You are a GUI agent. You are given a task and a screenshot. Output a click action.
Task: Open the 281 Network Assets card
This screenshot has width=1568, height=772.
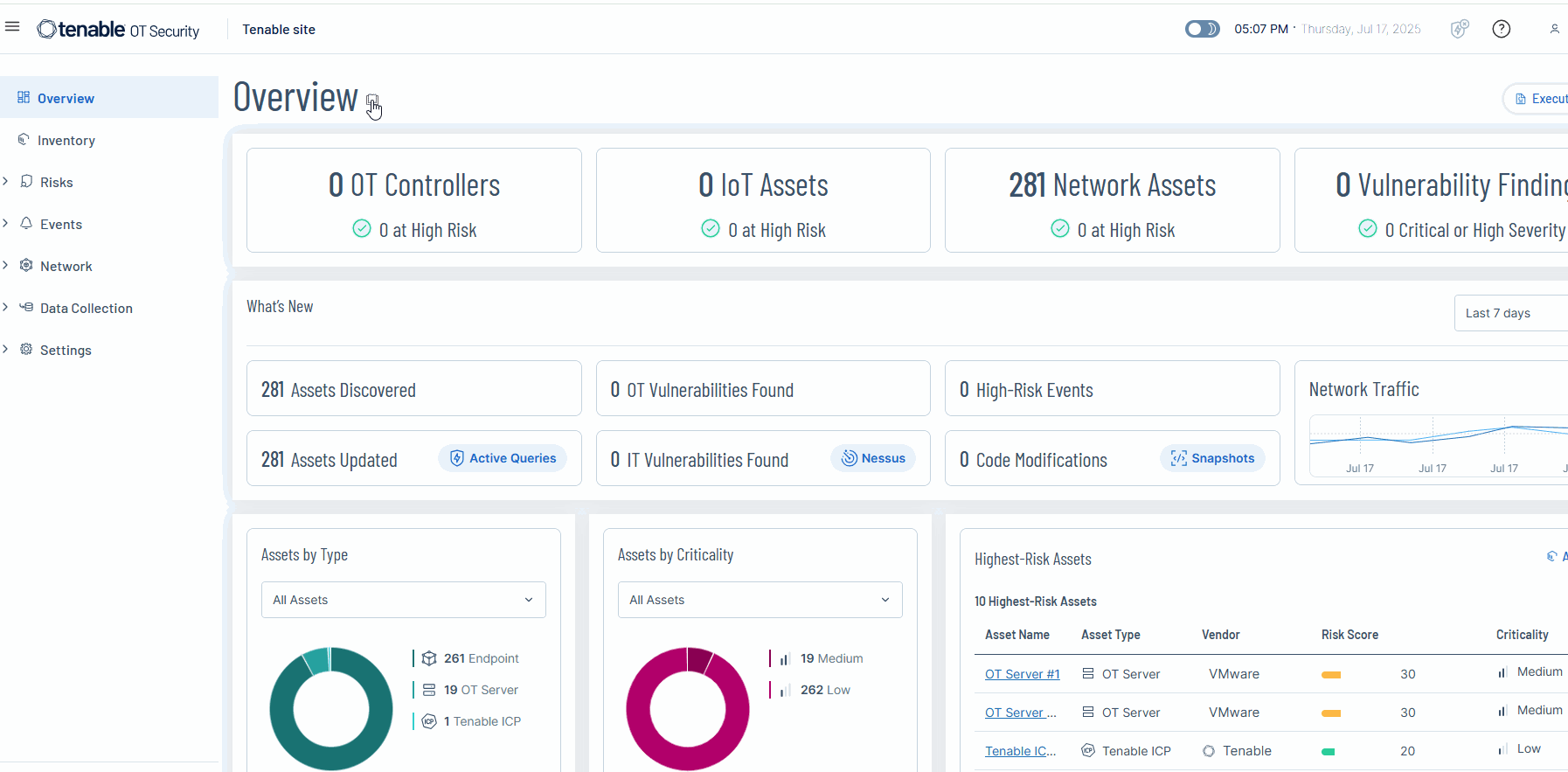[x=1112, y=200]
